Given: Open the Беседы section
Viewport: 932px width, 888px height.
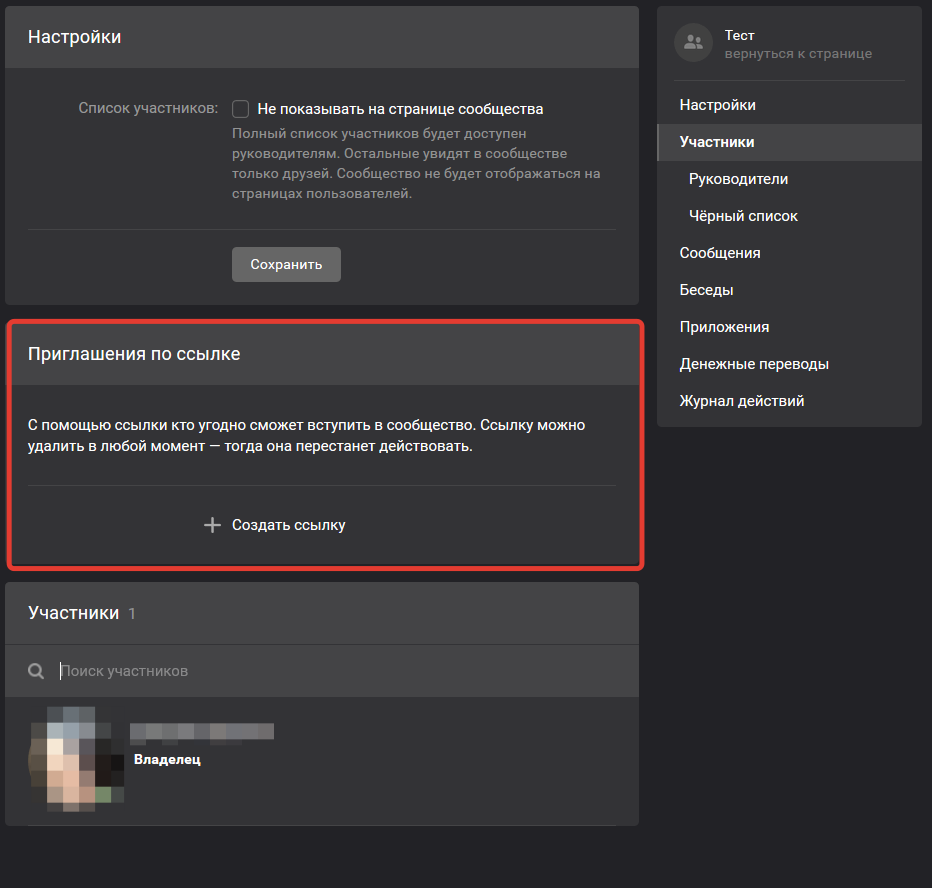Looking at the screenshot, I should pos(706,290).
